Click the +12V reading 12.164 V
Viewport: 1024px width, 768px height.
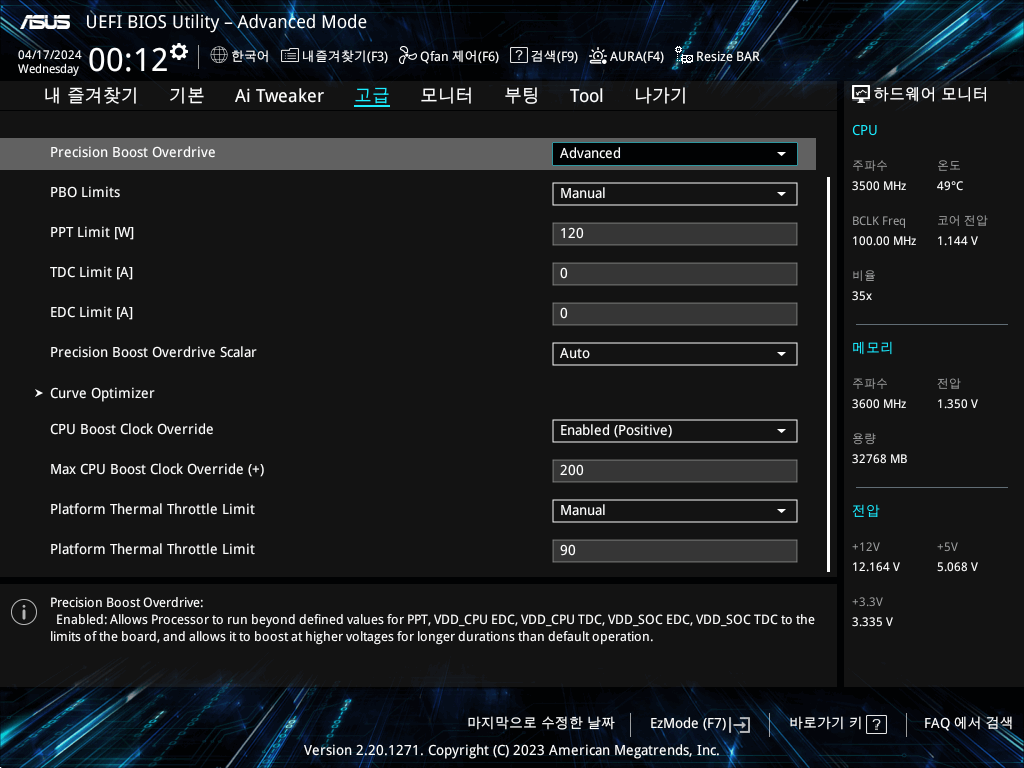click(875, 567)
